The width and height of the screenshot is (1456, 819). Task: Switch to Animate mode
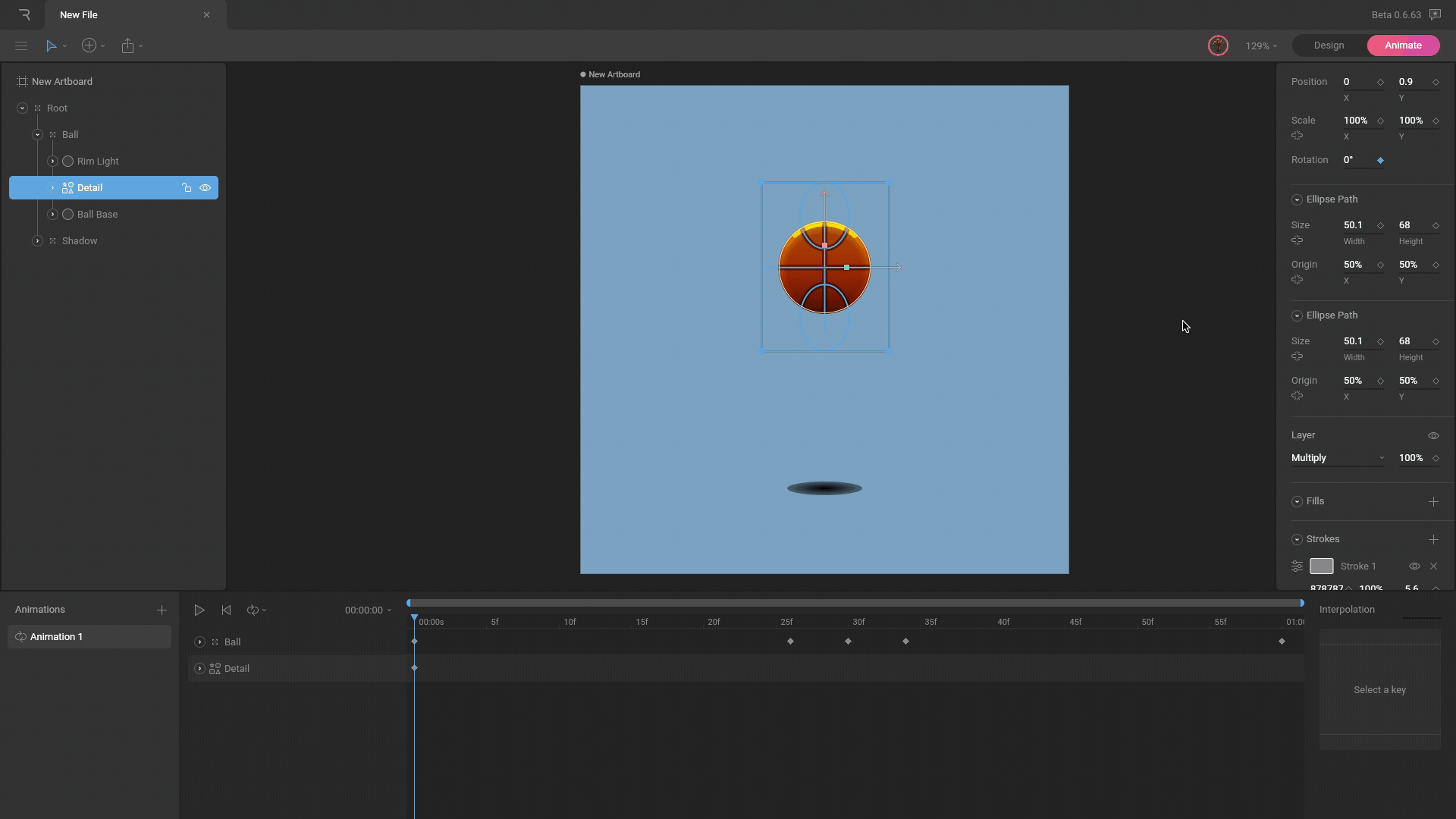(x=1403, y=45)
